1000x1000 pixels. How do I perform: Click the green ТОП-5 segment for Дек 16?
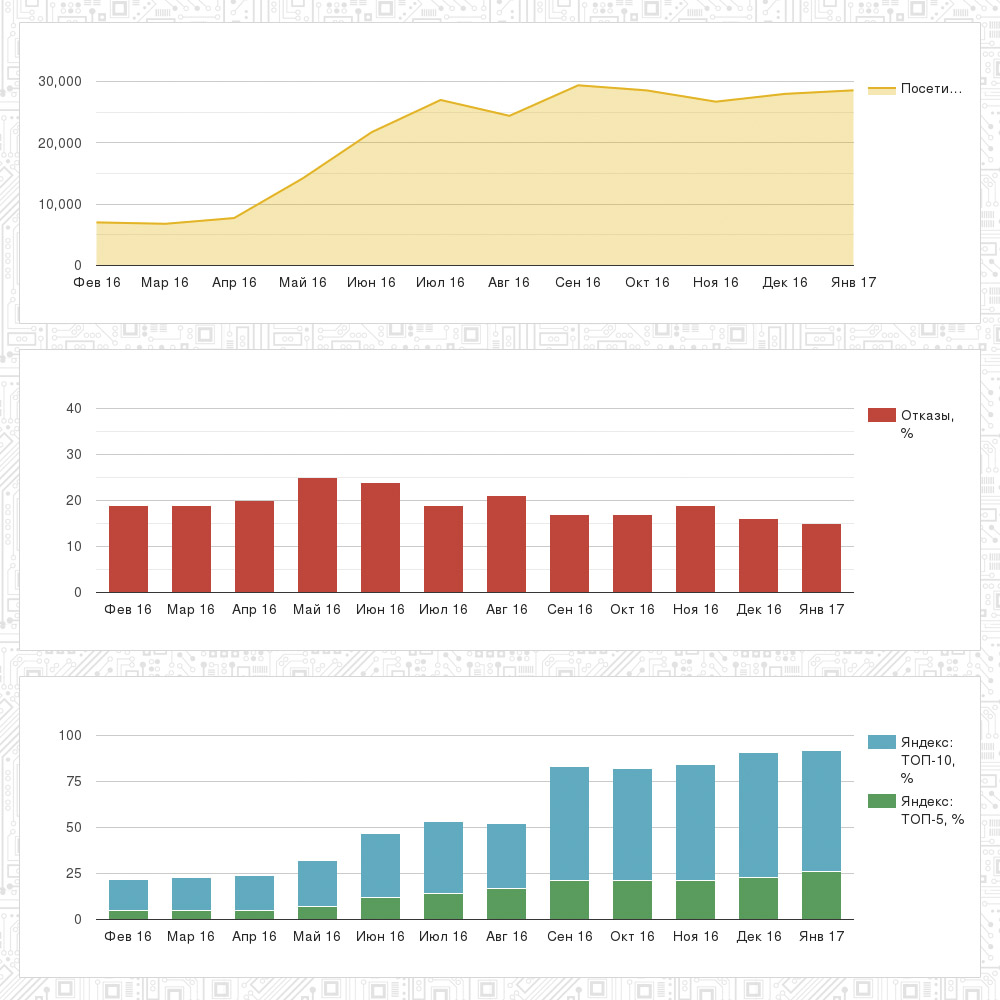(x=758, y=899)
